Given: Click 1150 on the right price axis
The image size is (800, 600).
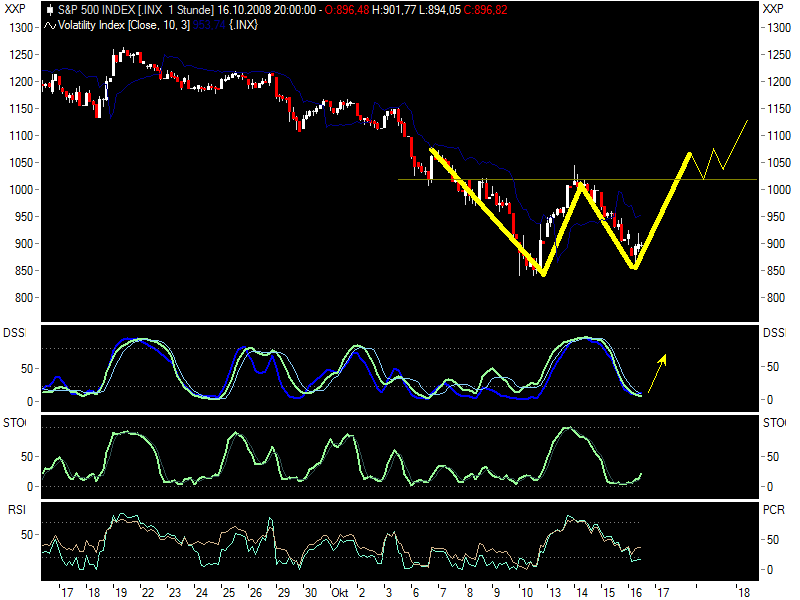Looking at the screenshot, I should 779,109.
